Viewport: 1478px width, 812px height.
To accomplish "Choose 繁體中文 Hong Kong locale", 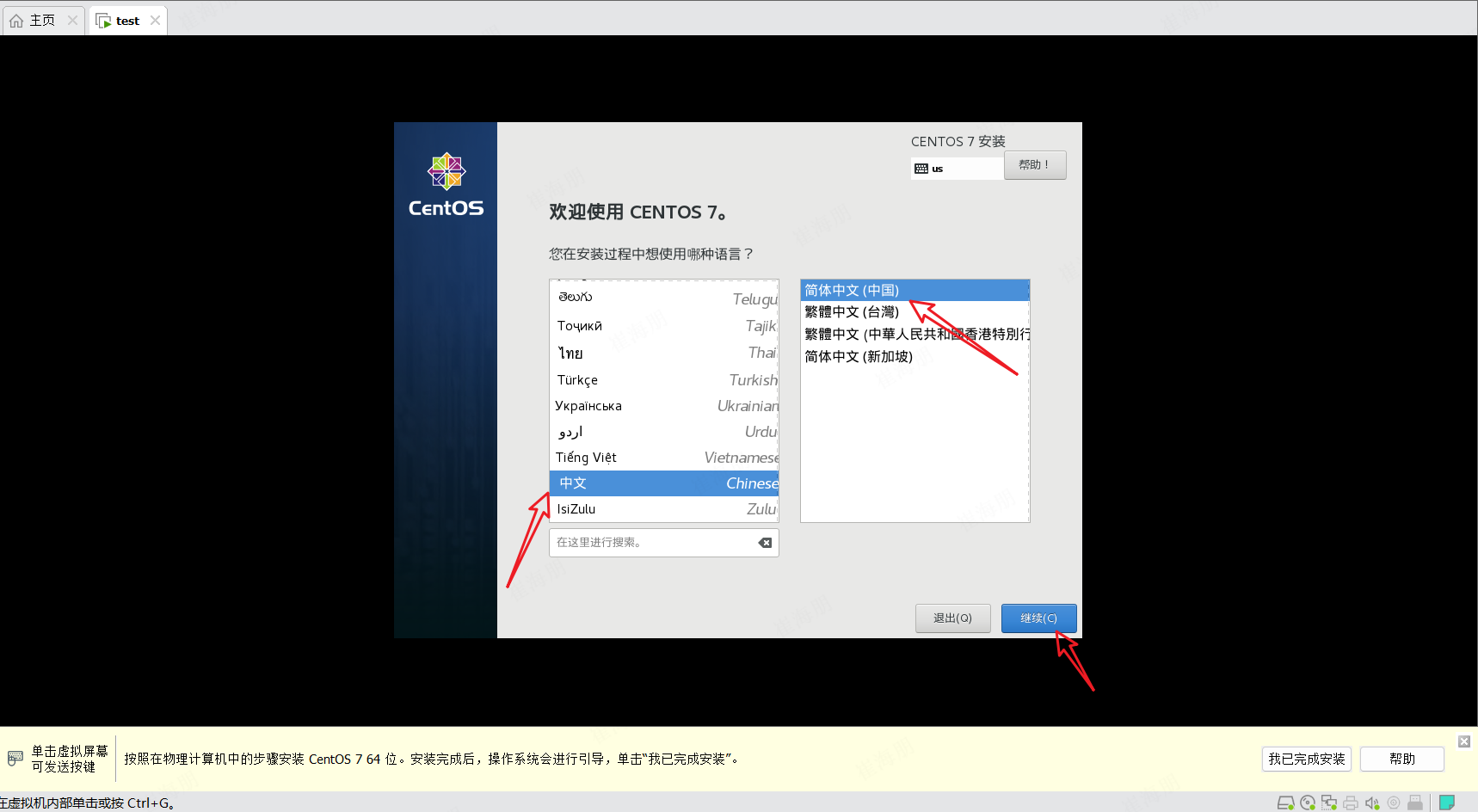I will [915, 334].
